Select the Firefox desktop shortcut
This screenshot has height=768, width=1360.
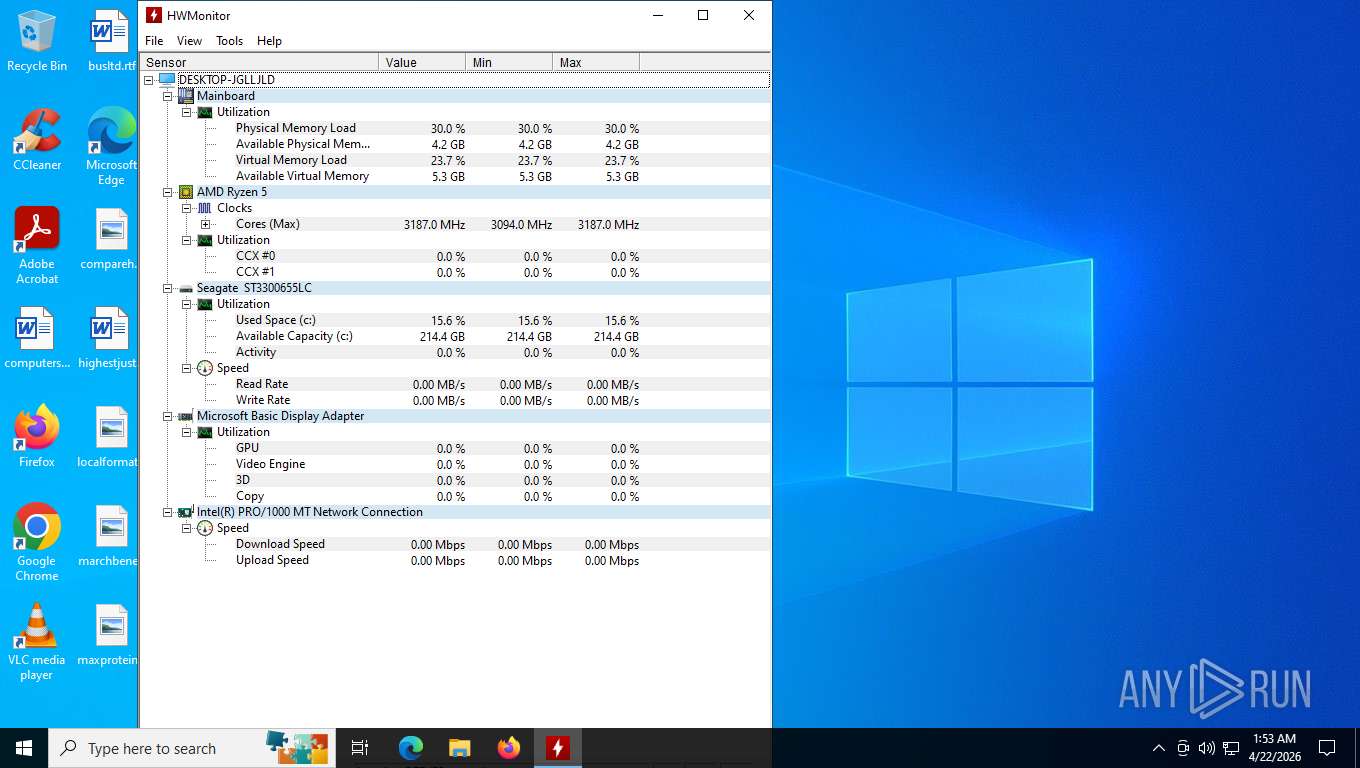(37, 437)
